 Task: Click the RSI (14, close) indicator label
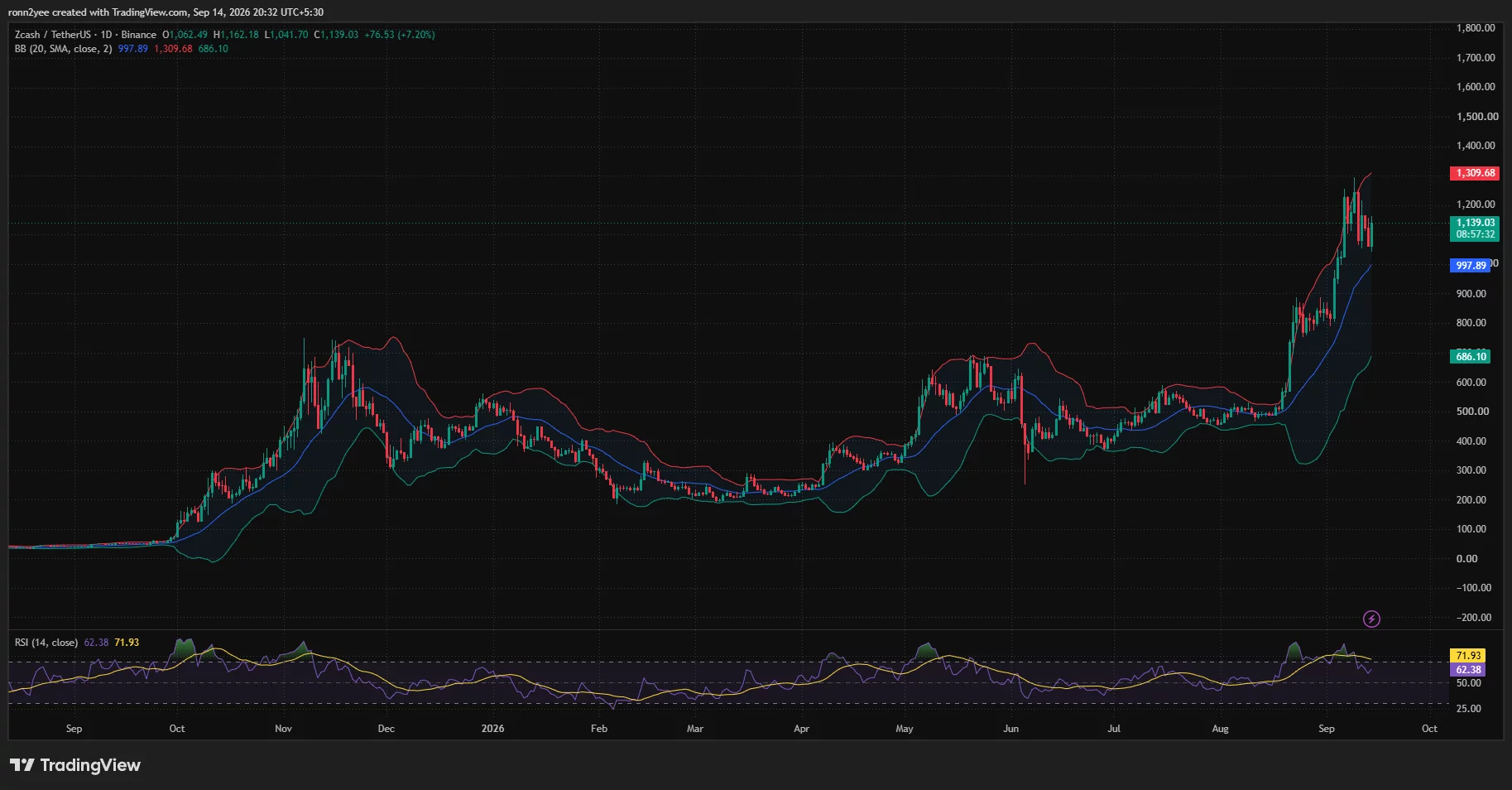tap(46, 643)
